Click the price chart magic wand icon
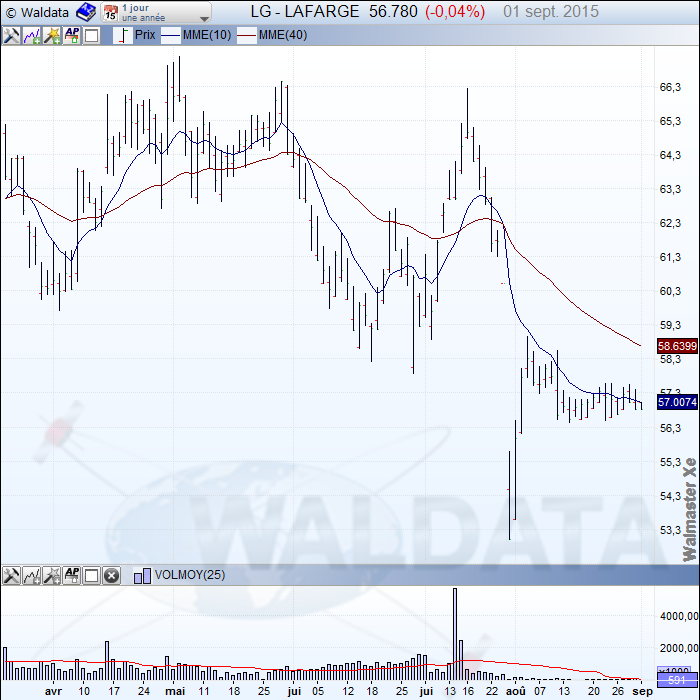Image resolution: width=700 pixels, height=700 pixels. [52, 35]
